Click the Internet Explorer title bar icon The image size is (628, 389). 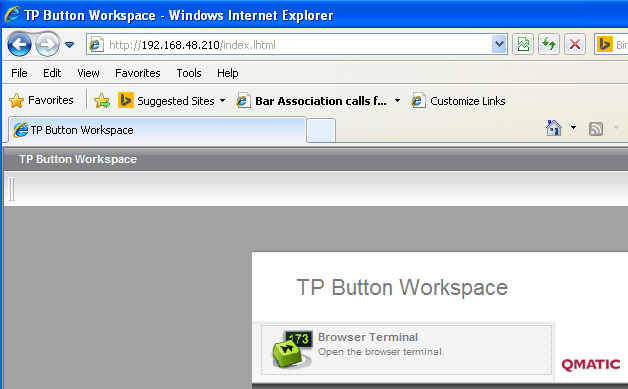(12, 14)
